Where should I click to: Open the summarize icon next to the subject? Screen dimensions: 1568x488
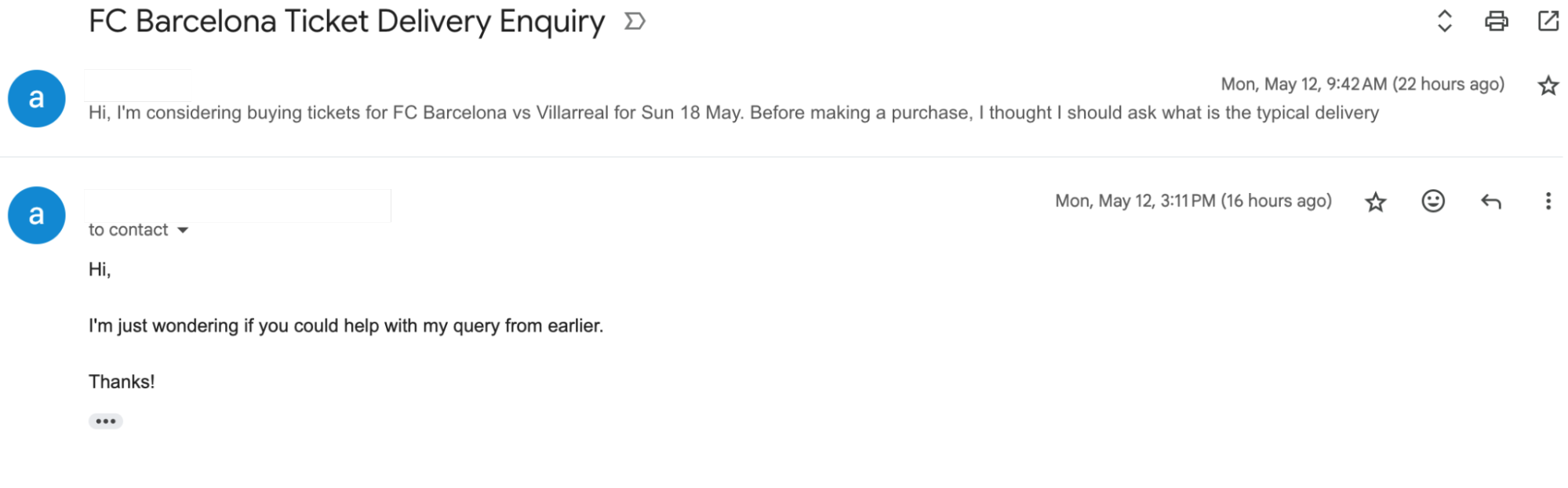pos(634,21)
